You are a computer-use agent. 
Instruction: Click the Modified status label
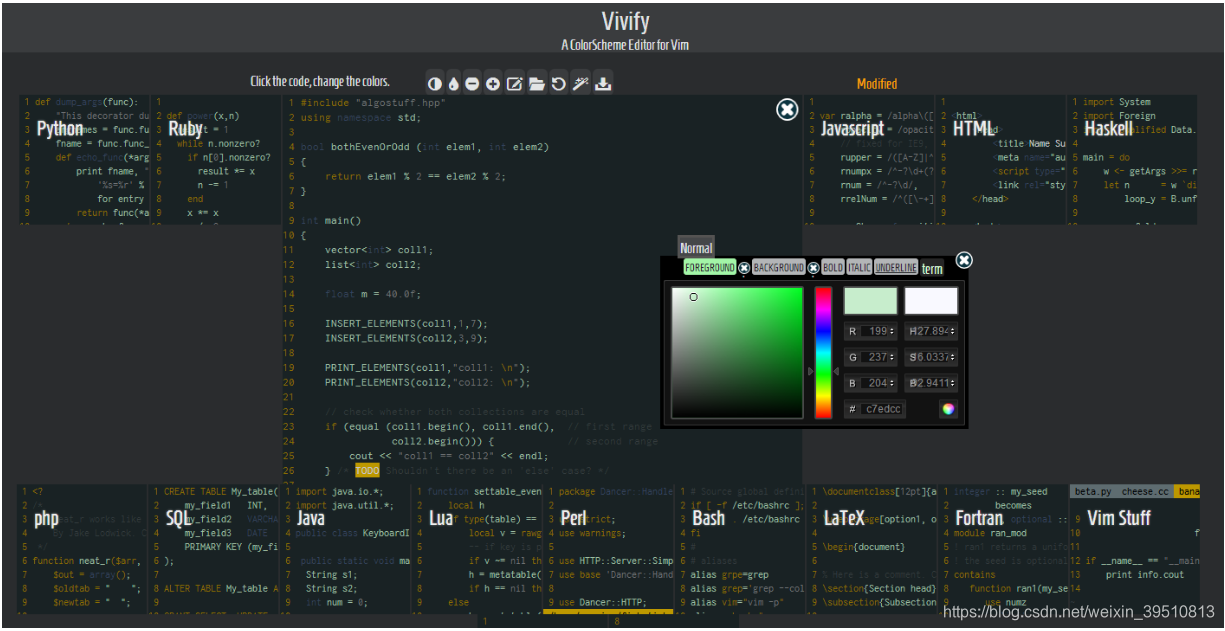(877, 84)
